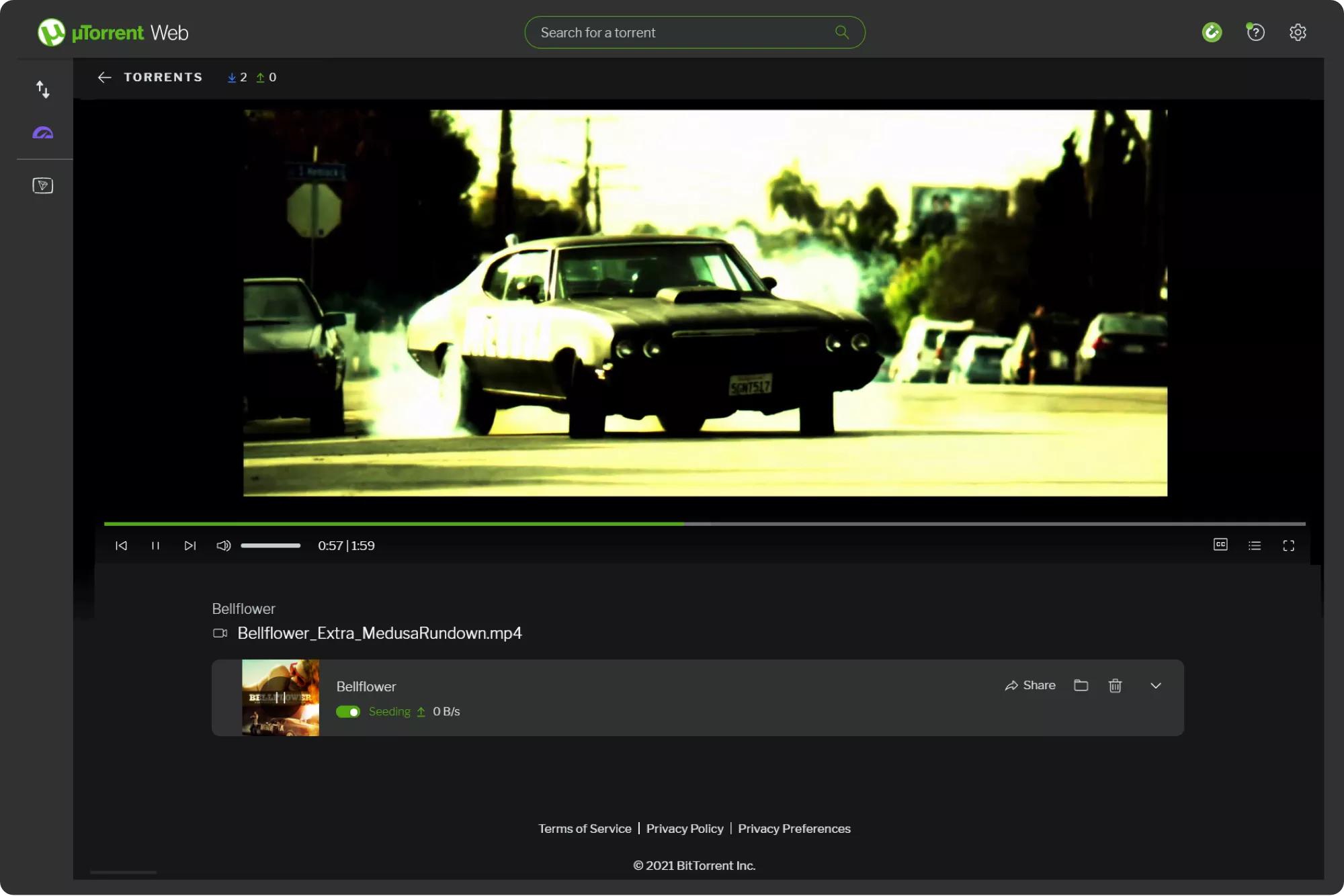Select the torrents transfer icon in sidebar
1344x896 pixels.
pyautogui.click(x=43, y=89)
